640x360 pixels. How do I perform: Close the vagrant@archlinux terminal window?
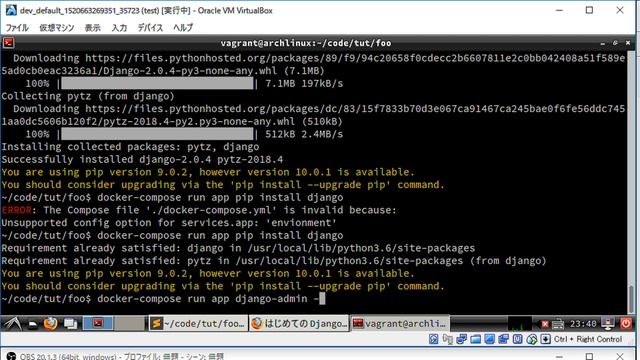tap(628, 43)
